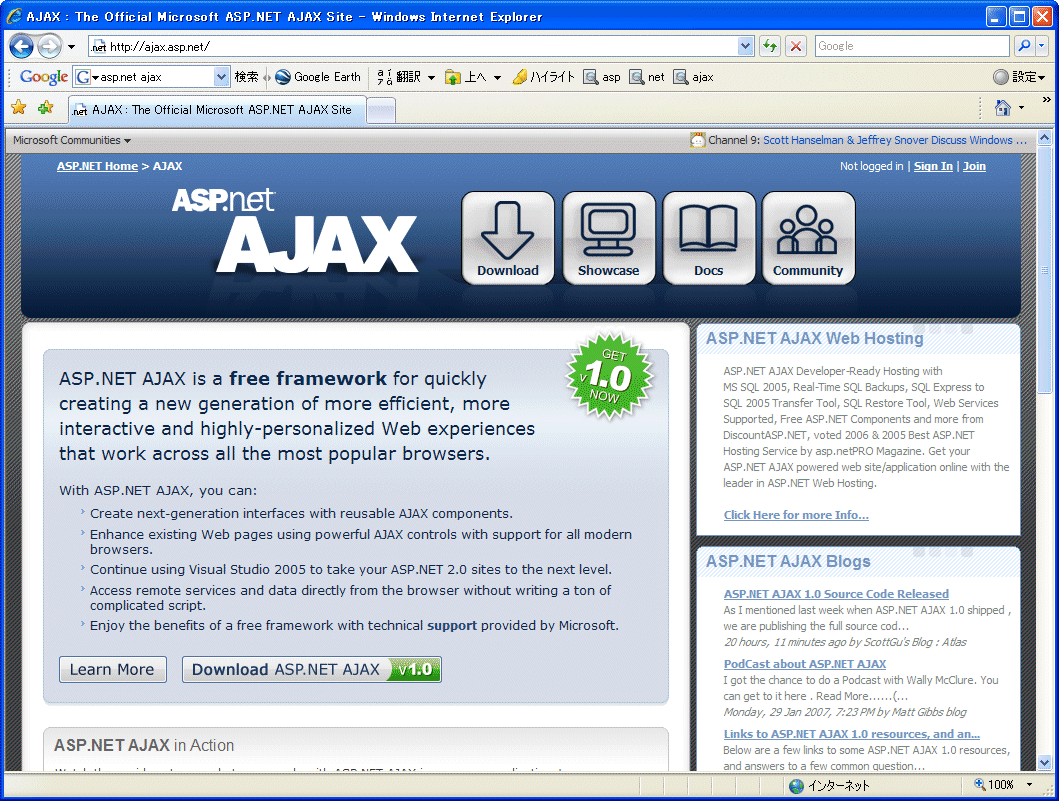This screenshot has width=1059, height=801.
Task: Open the 翻訳 dropdown arrow
Action: 431,78
